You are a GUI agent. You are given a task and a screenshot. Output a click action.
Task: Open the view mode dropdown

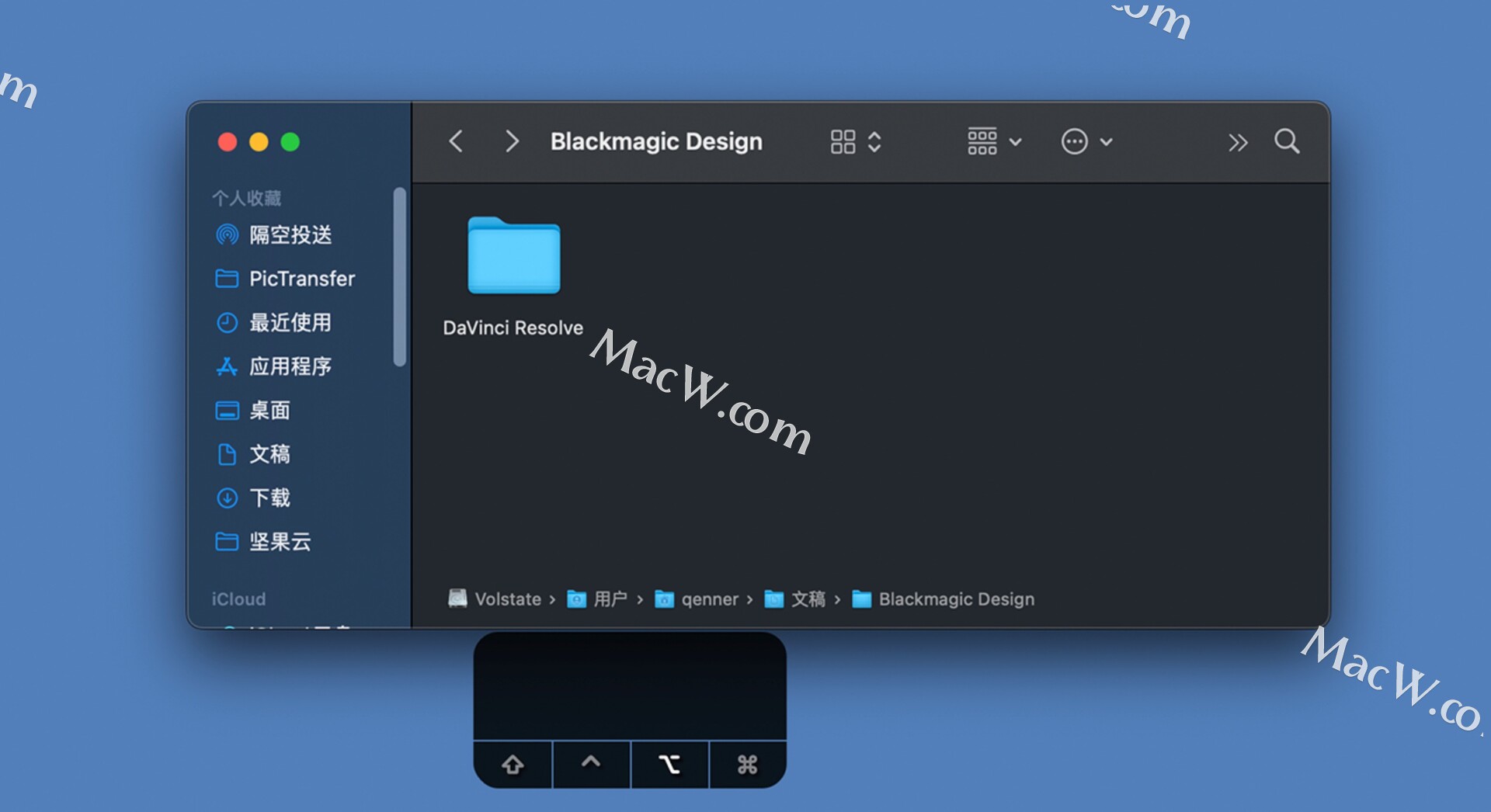click(854, 141)
